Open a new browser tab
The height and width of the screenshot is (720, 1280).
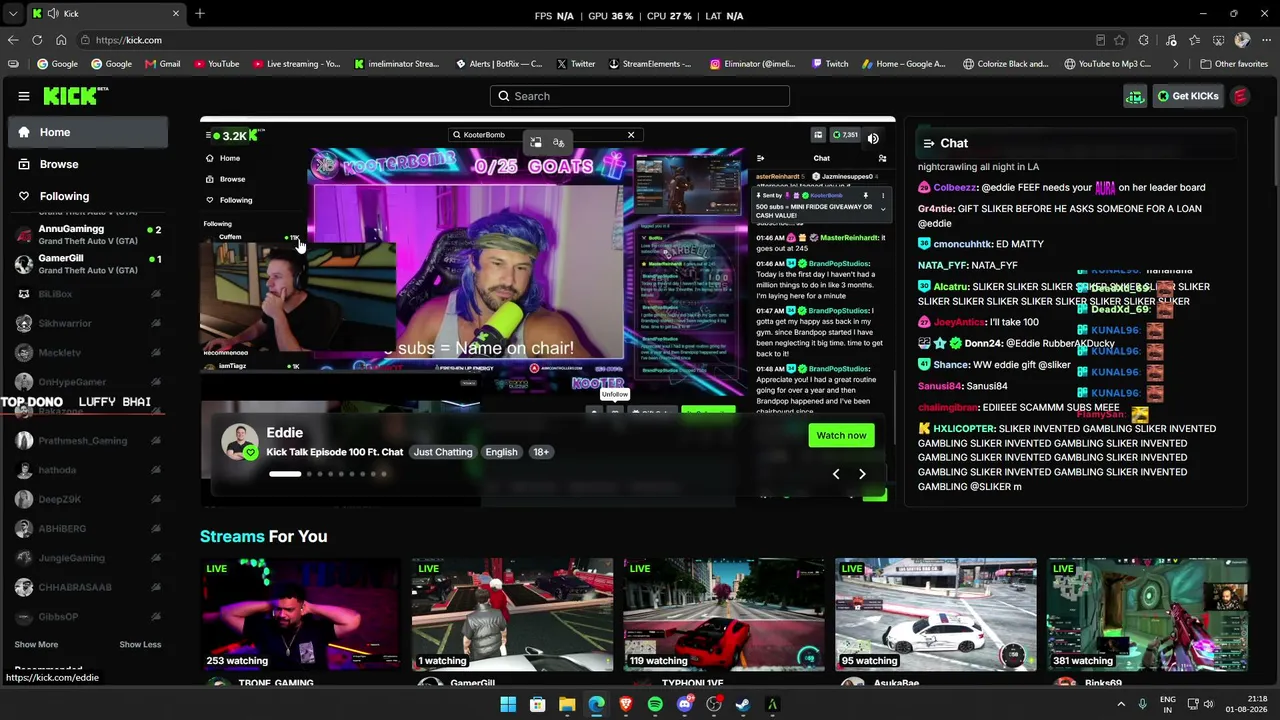(200, 14)
